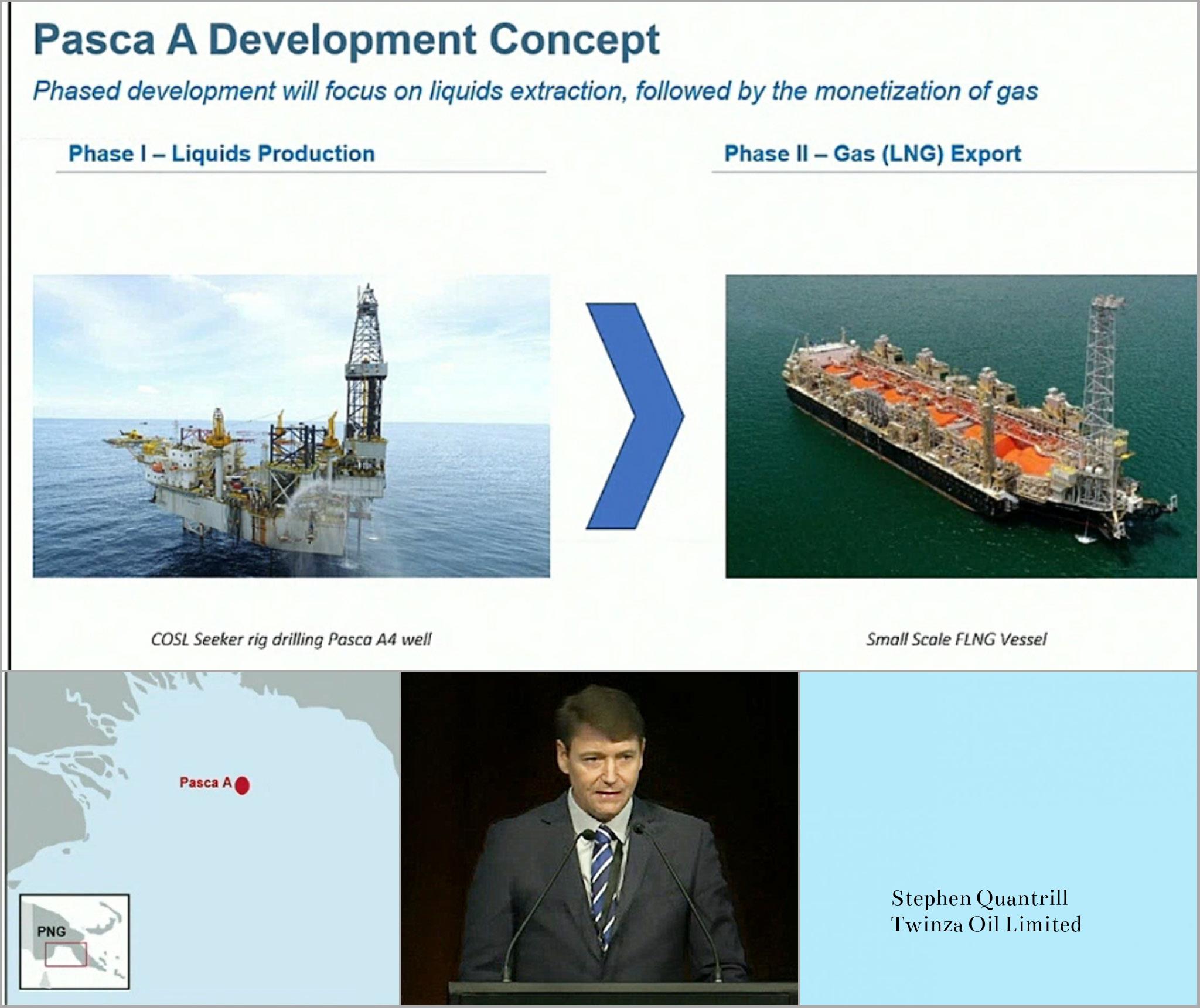Click the red Pasca A map marker
This screenshot has height=1008, width=1200.
point(242,785)
